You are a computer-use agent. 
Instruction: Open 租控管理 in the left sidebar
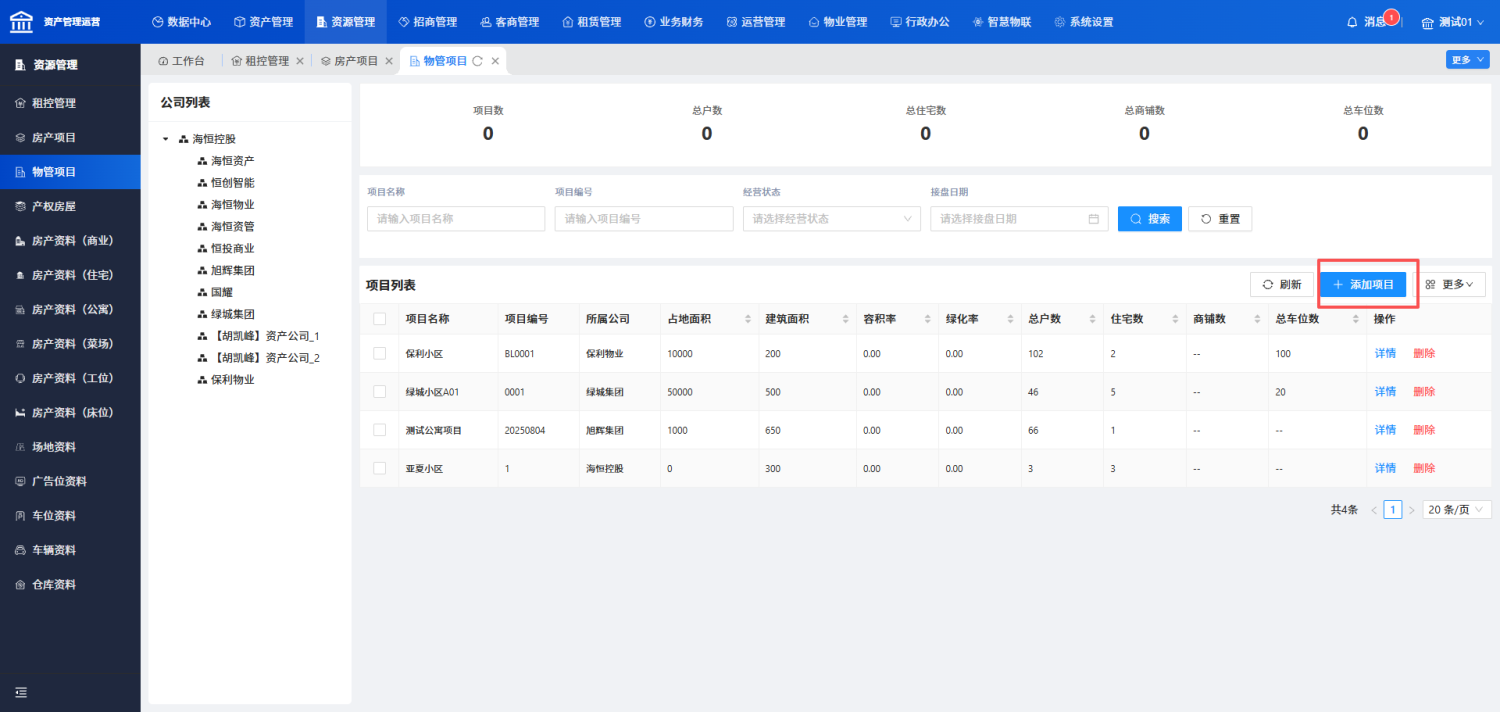[x=70, y=103]
